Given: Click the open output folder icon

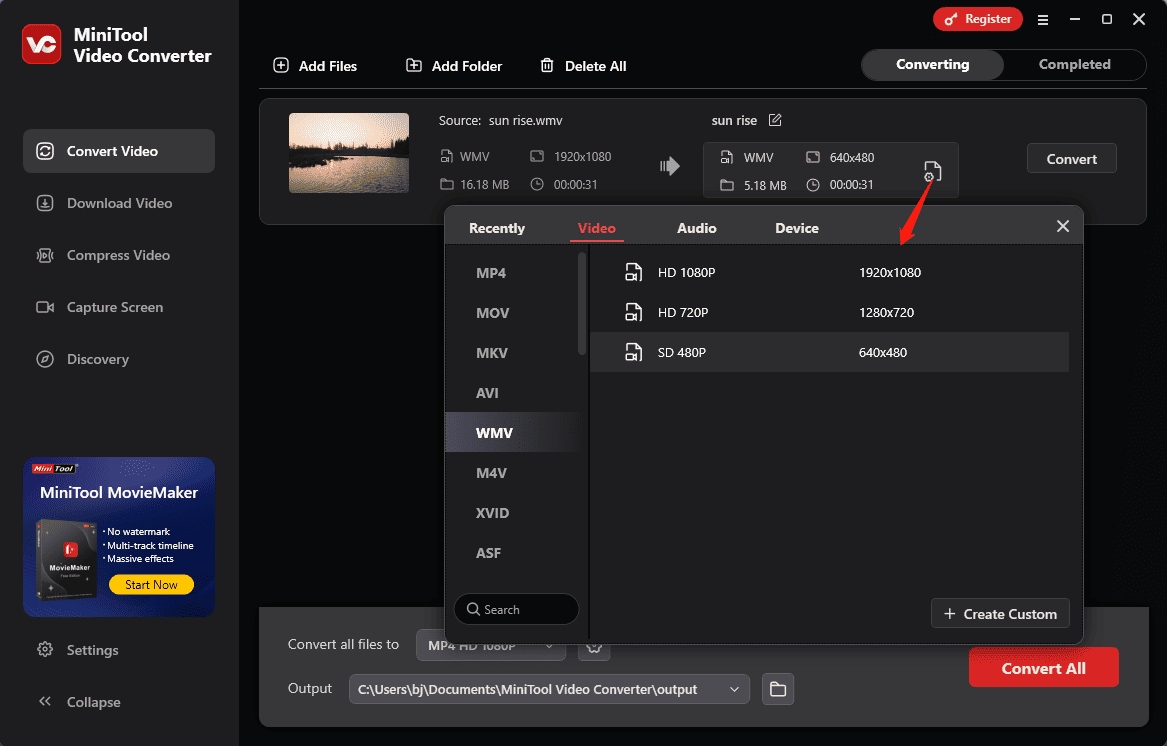Looking at the screenshot, I should [x=778, y=689].
